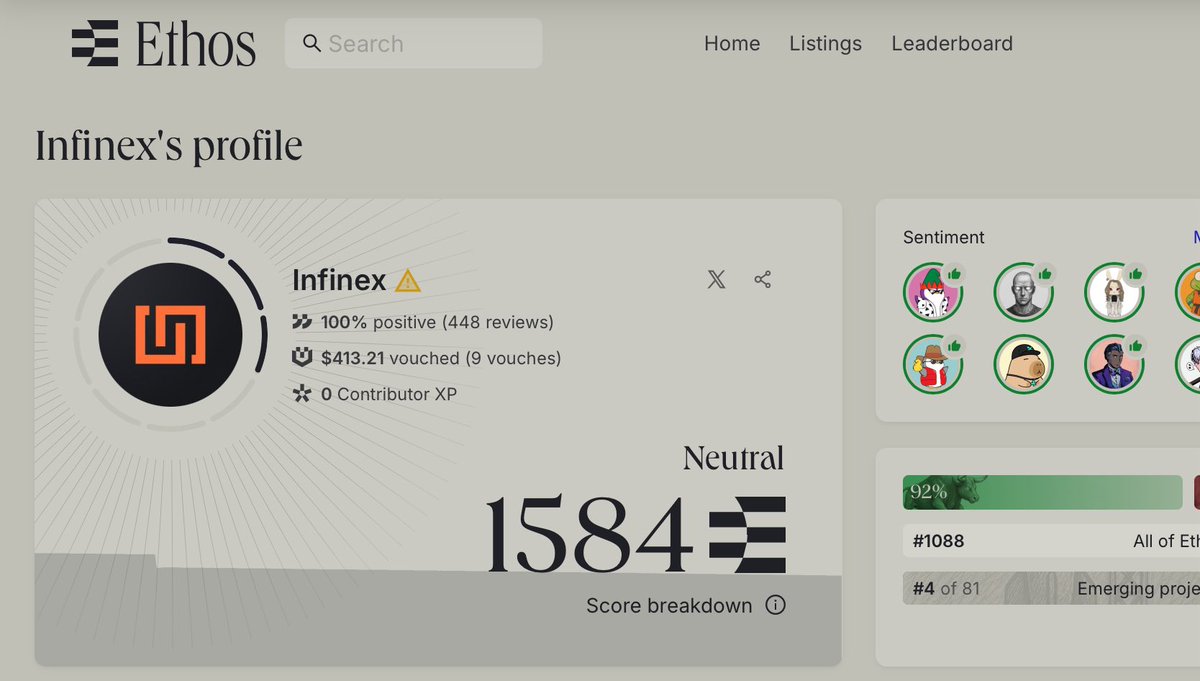Click the brown-hat character reviewer avatar
Screen dimensions: 1200x681
(x=932, y=364)
